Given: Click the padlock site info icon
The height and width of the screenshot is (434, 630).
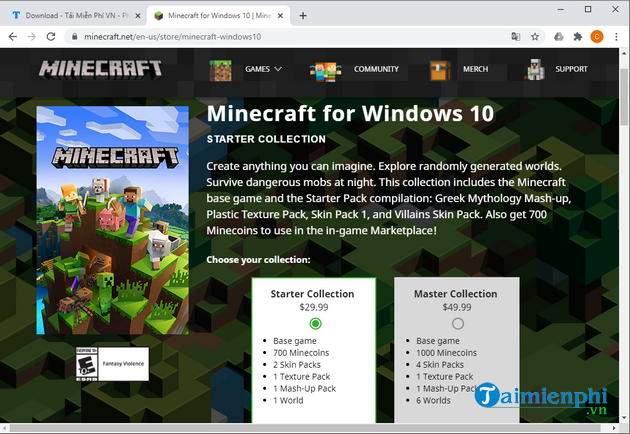Looking at the screenshot, I should (74, 37).
